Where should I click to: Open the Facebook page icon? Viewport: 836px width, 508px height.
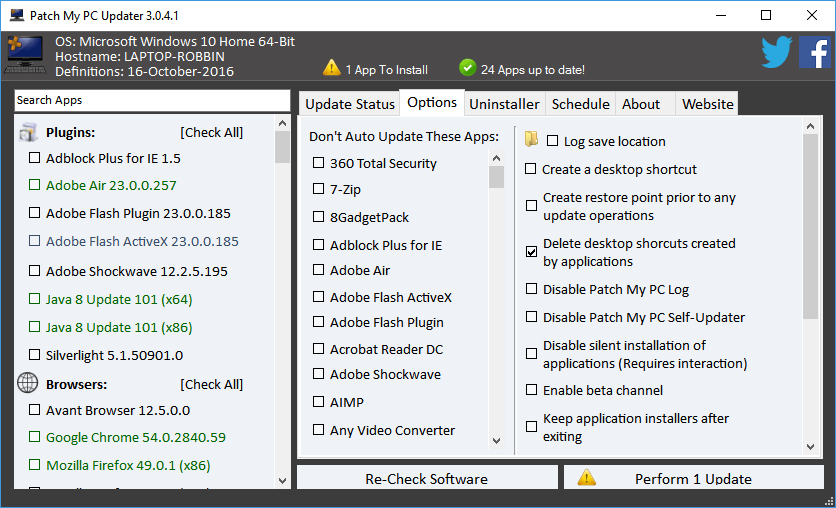coord(814,52)
